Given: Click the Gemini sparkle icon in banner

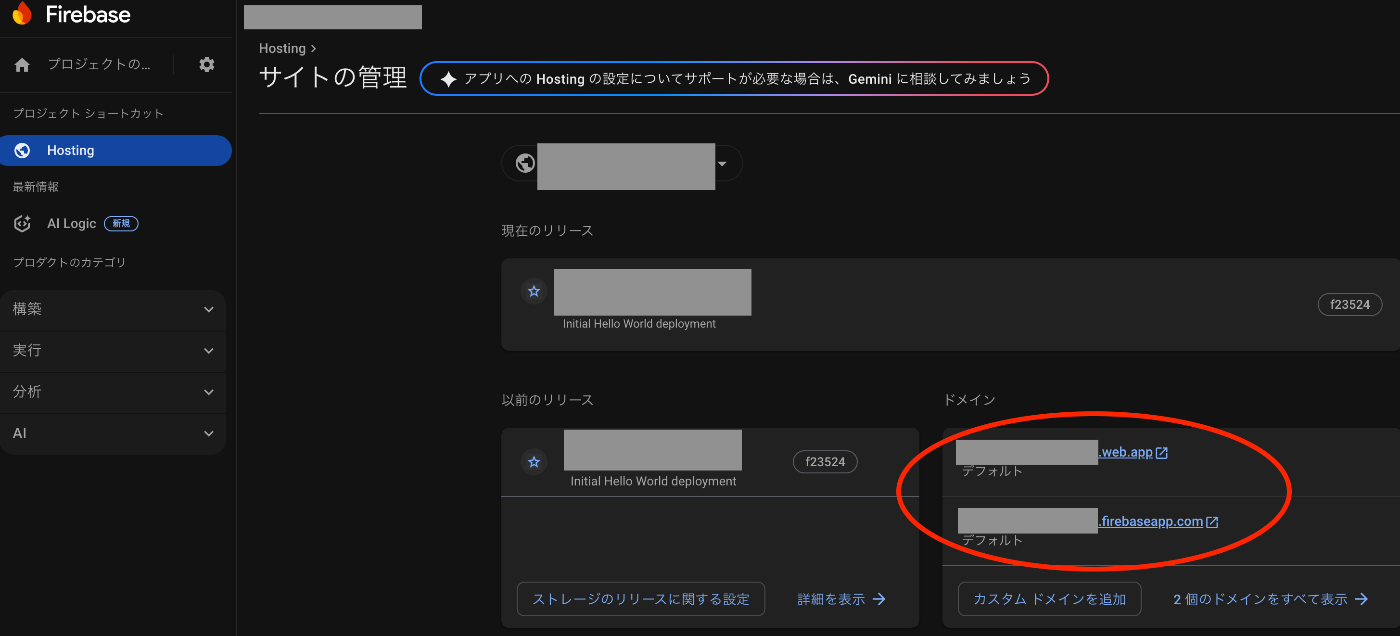Looking at the screenshot, I should [449, 79].
